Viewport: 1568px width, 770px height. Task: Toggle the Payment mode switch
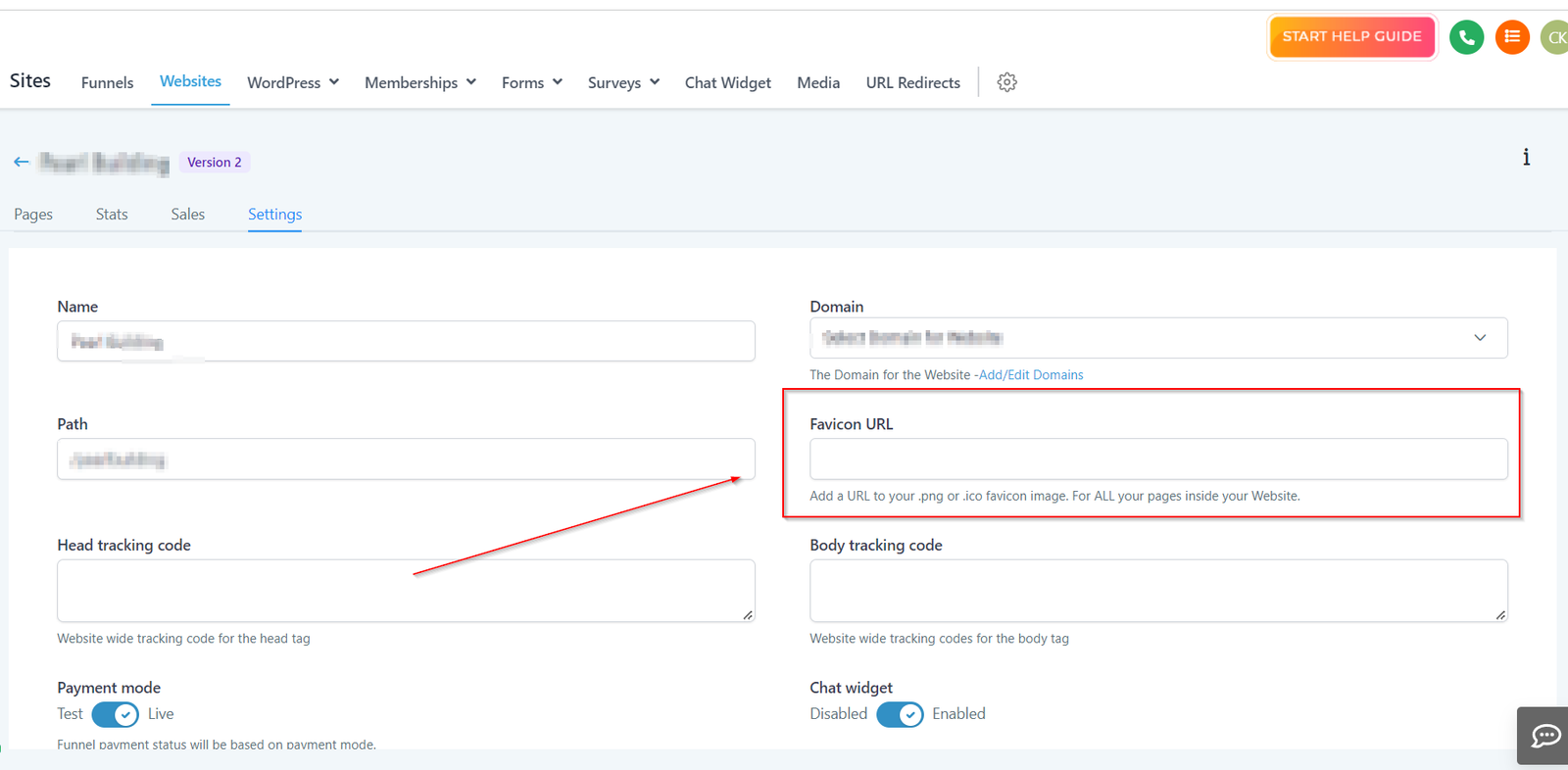tap(116, 714)
